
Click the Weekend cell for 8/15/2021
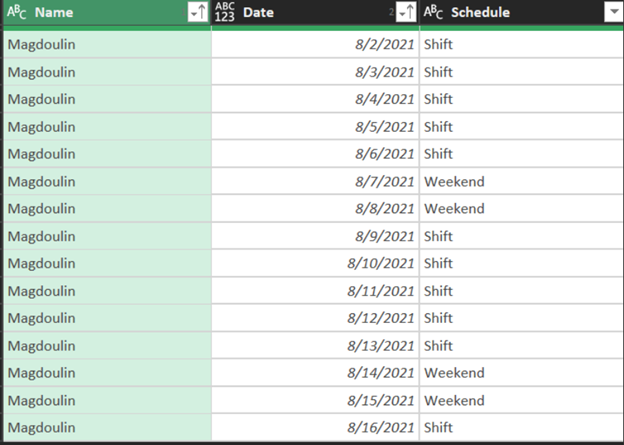click(522, 400)
